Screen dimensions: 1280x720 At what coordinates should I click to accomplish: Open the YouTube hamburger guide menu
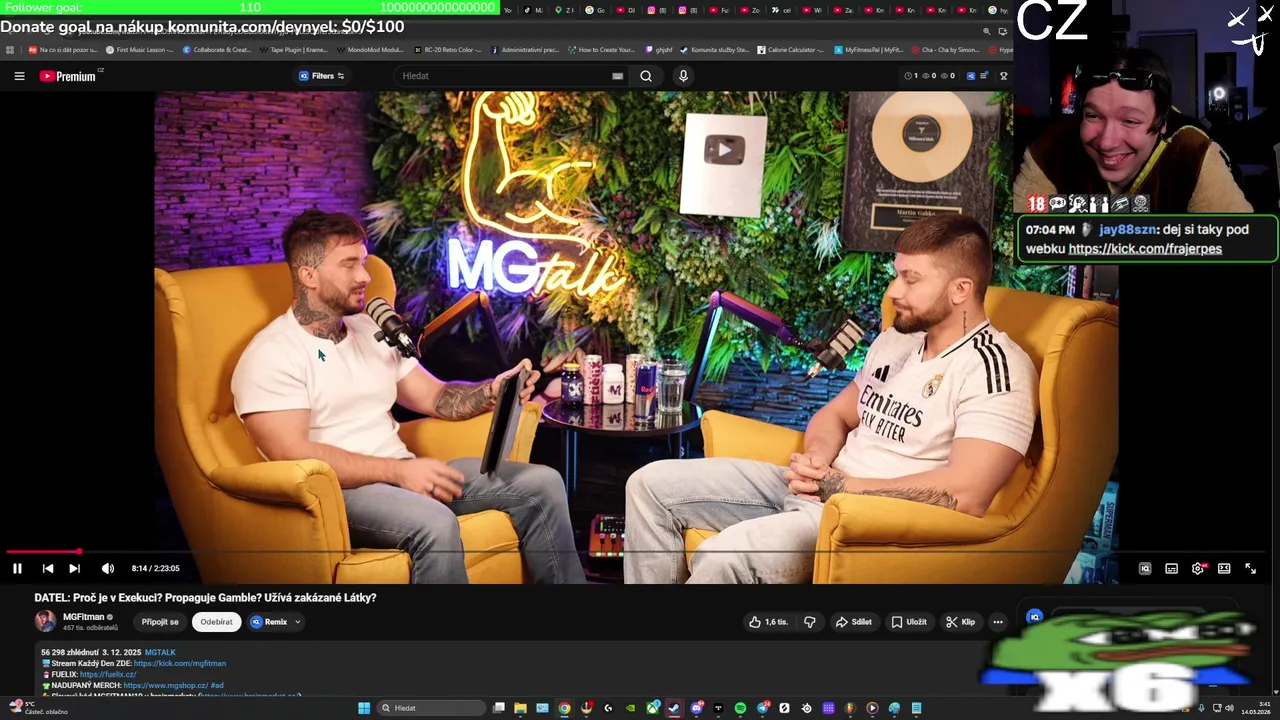pyautogui.click(x=19, y=76)
